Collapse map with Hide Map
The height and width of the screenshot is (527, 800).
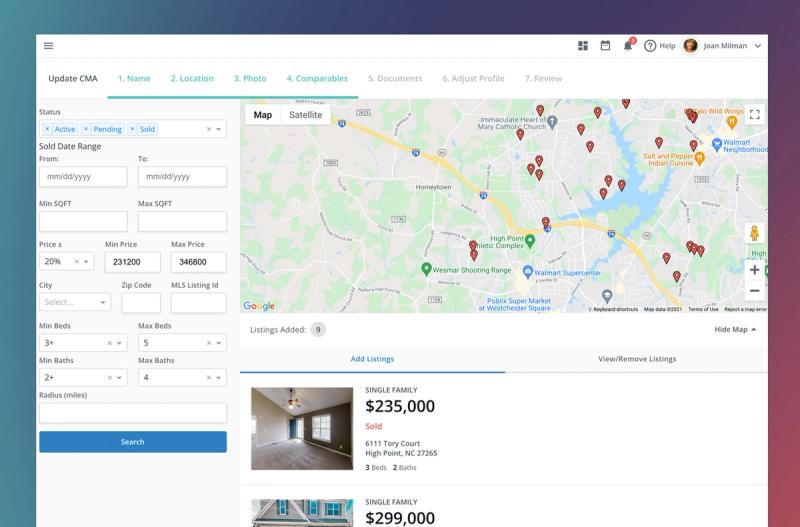(735, 330)
